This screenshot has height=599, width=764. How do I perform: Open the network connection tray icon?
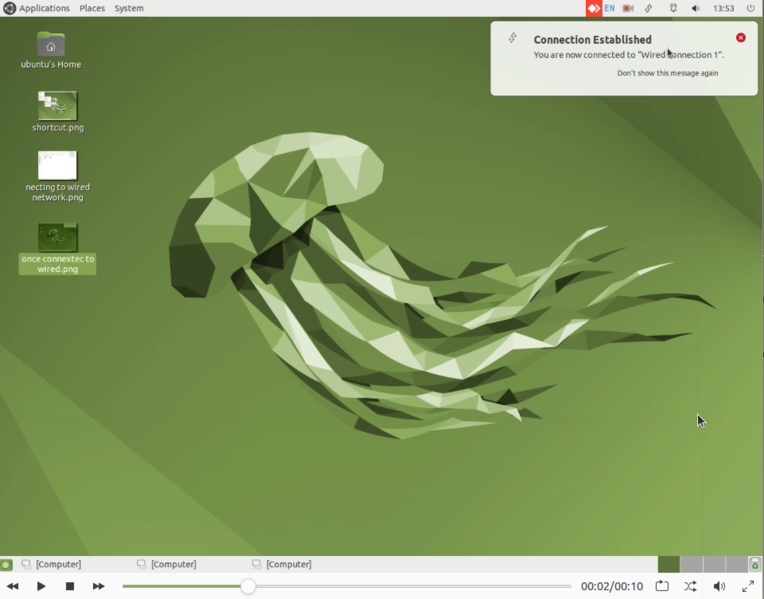[x=649, y=8]
